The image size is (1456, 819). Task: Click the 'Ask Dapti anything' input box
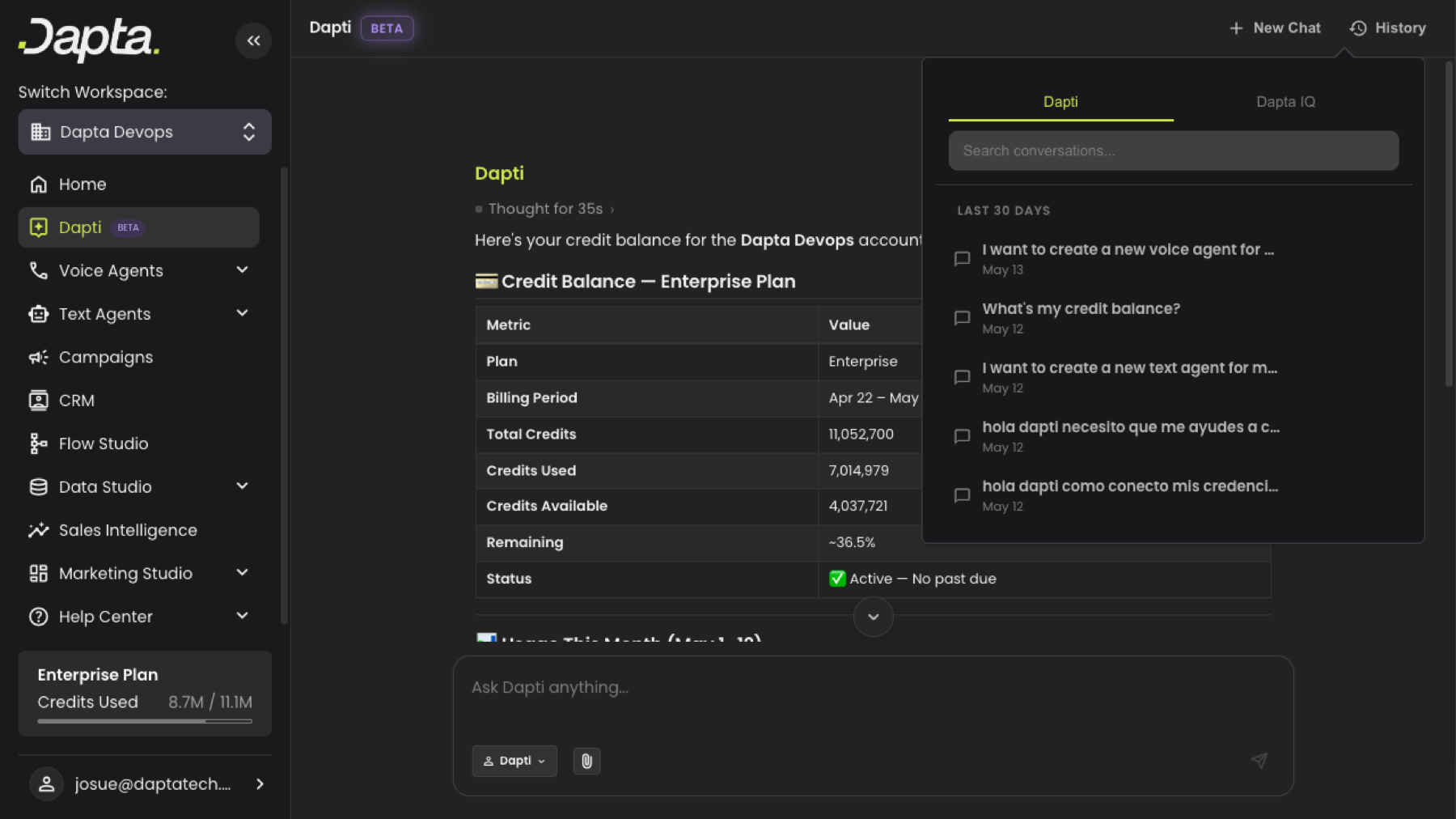(873, 688)
